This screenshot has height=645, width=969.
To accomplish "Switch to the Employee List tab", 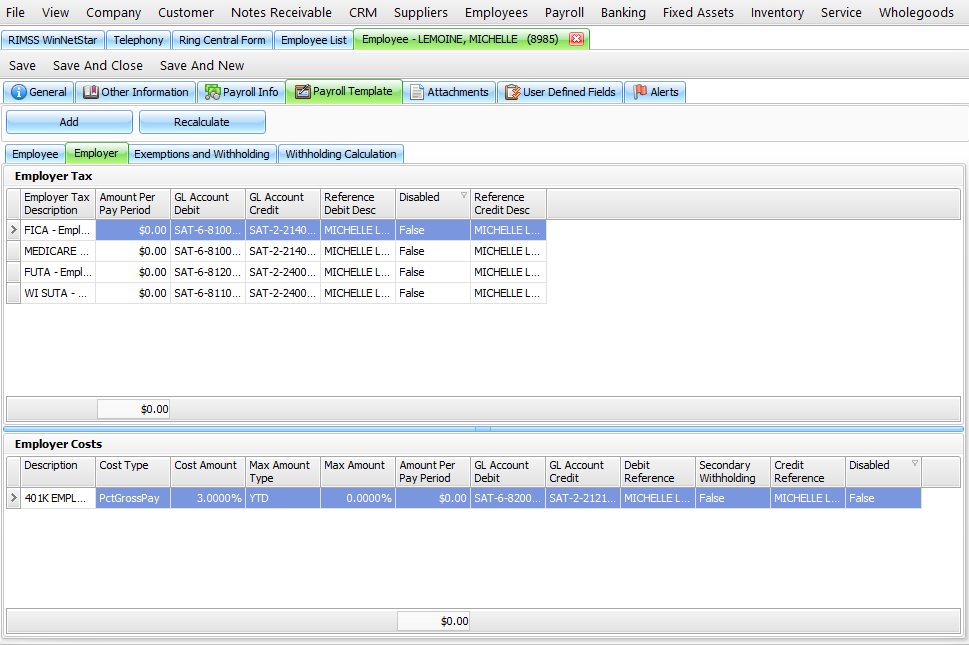I will [314, 40].
